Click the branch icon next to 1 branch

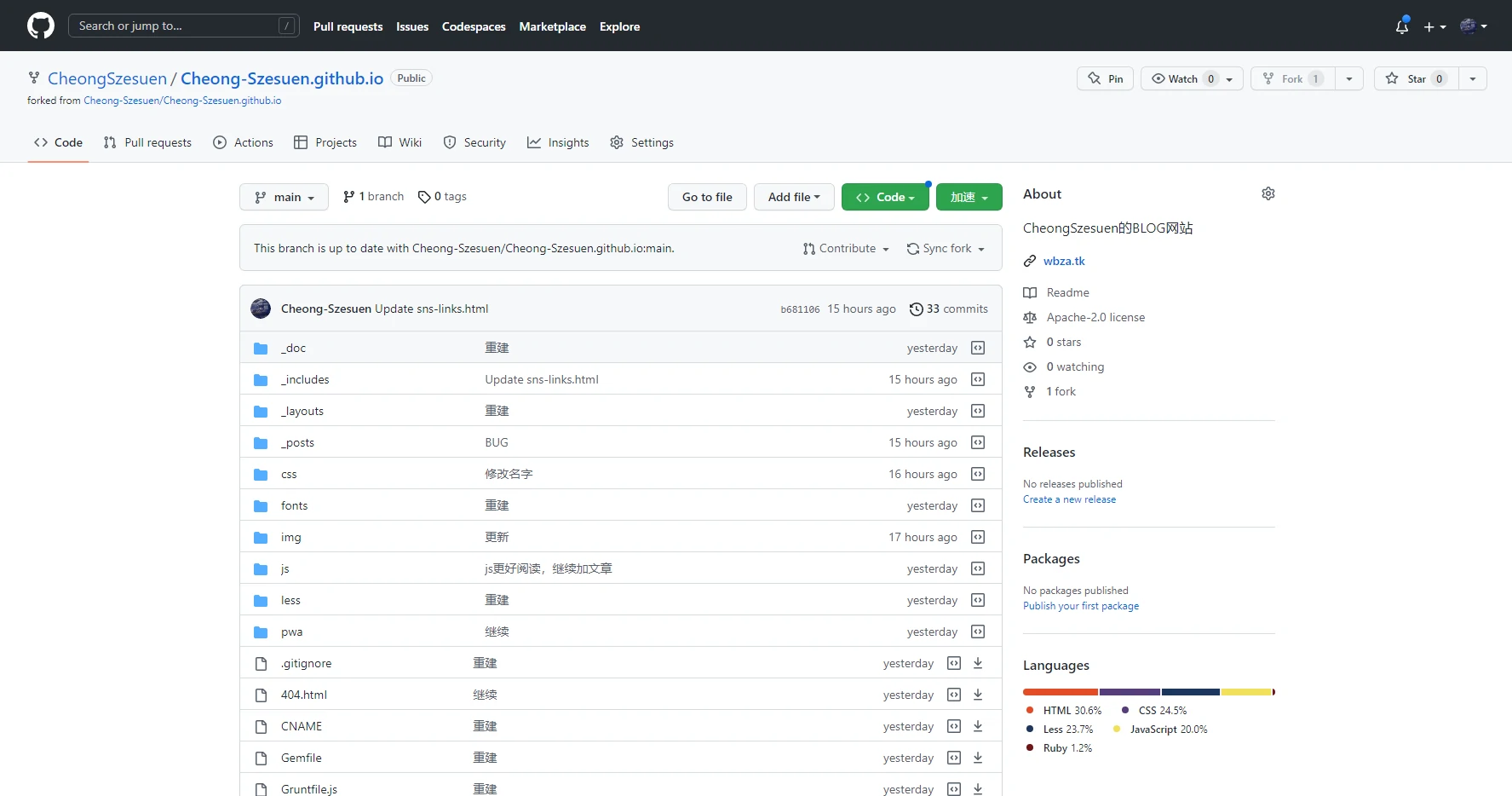point(348,196)
